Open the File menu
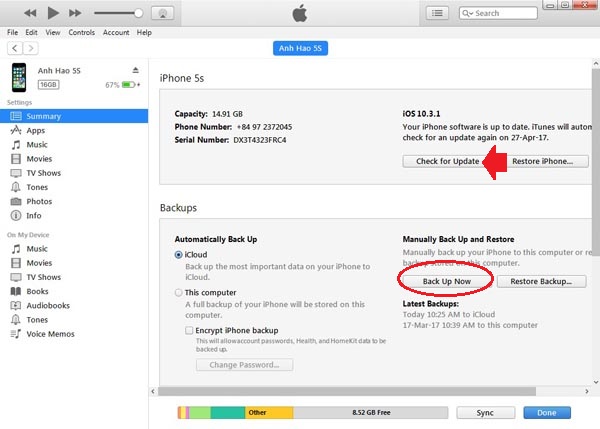 pyautogui.click(x=13, y=33)
